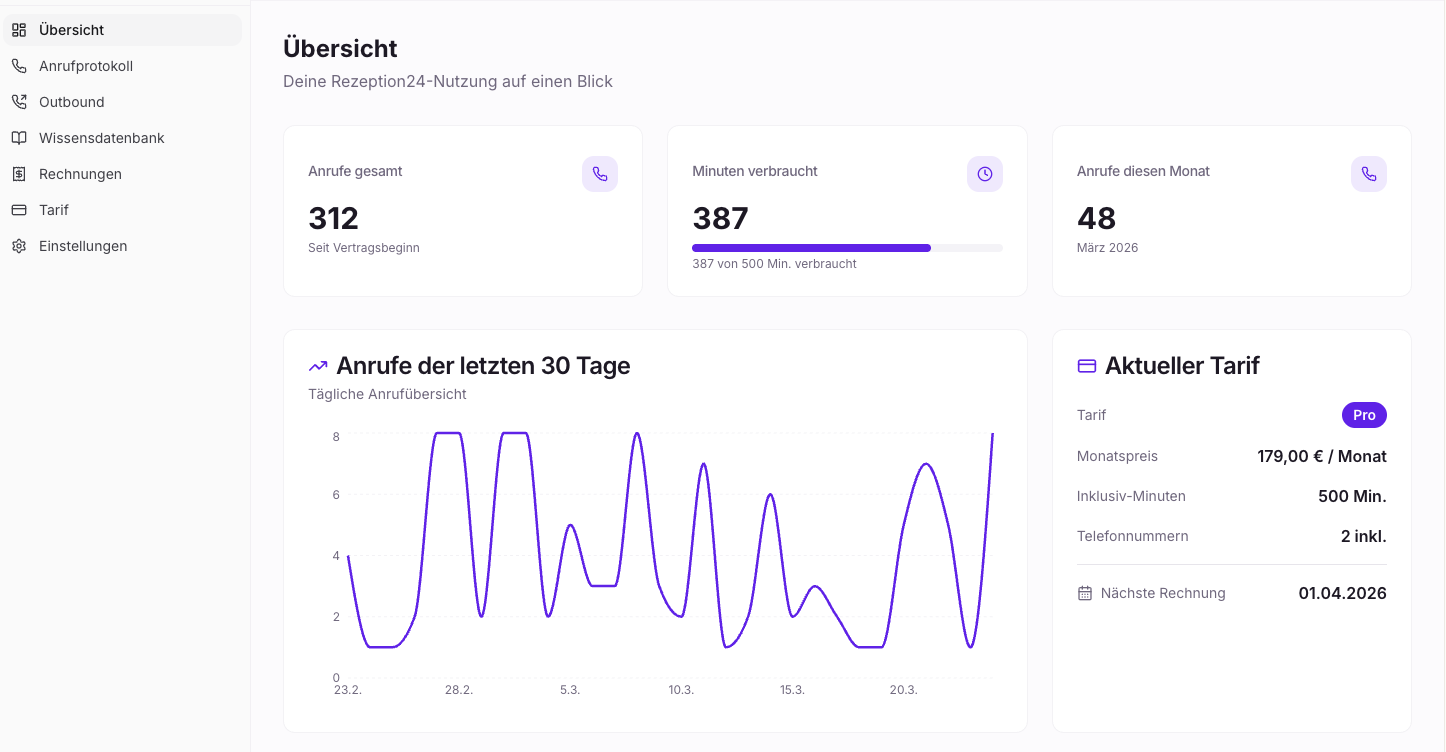Go to the Outbound section
Viewport: 1446px width, 752px height.
click(x=122, y=102)
